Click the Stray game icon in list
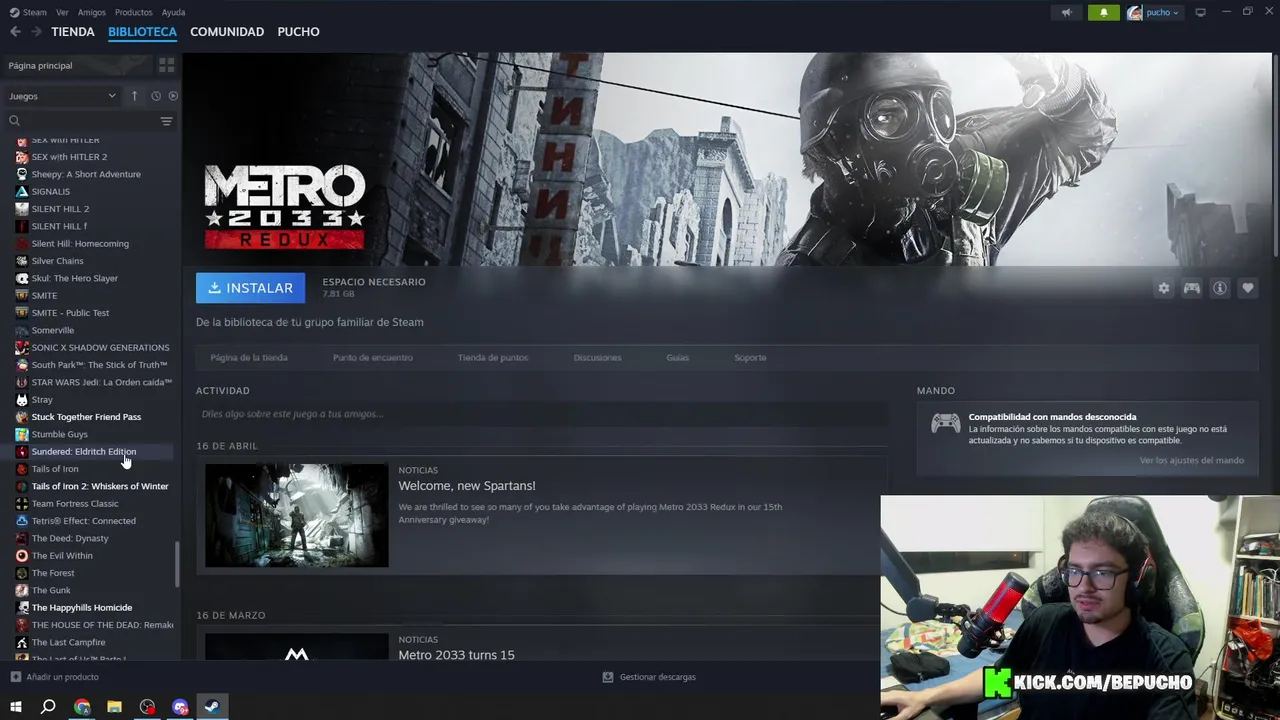 [x=22, y=400]
